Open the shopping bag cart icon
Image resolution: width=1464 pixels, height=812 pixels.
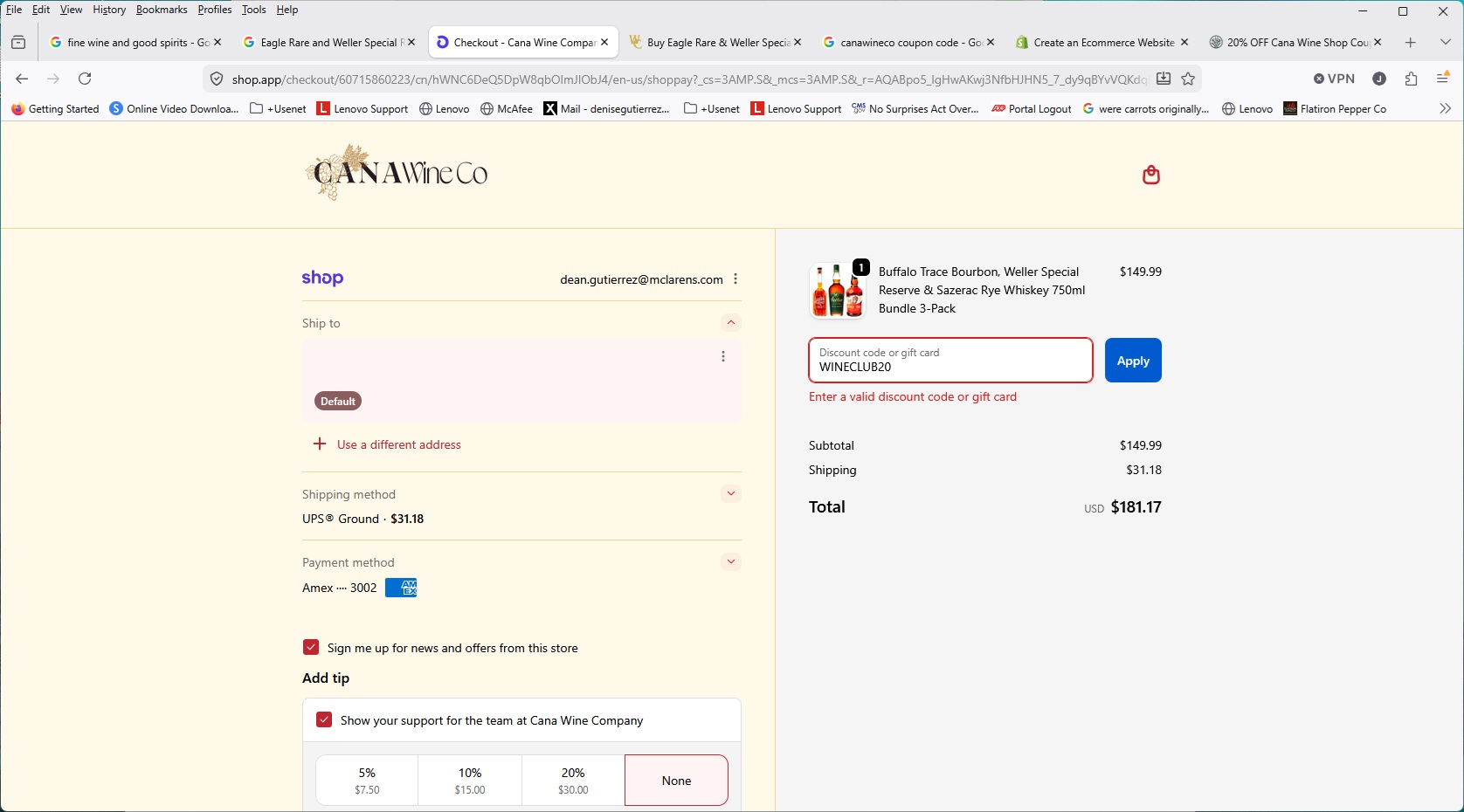tap(1151, 175)
